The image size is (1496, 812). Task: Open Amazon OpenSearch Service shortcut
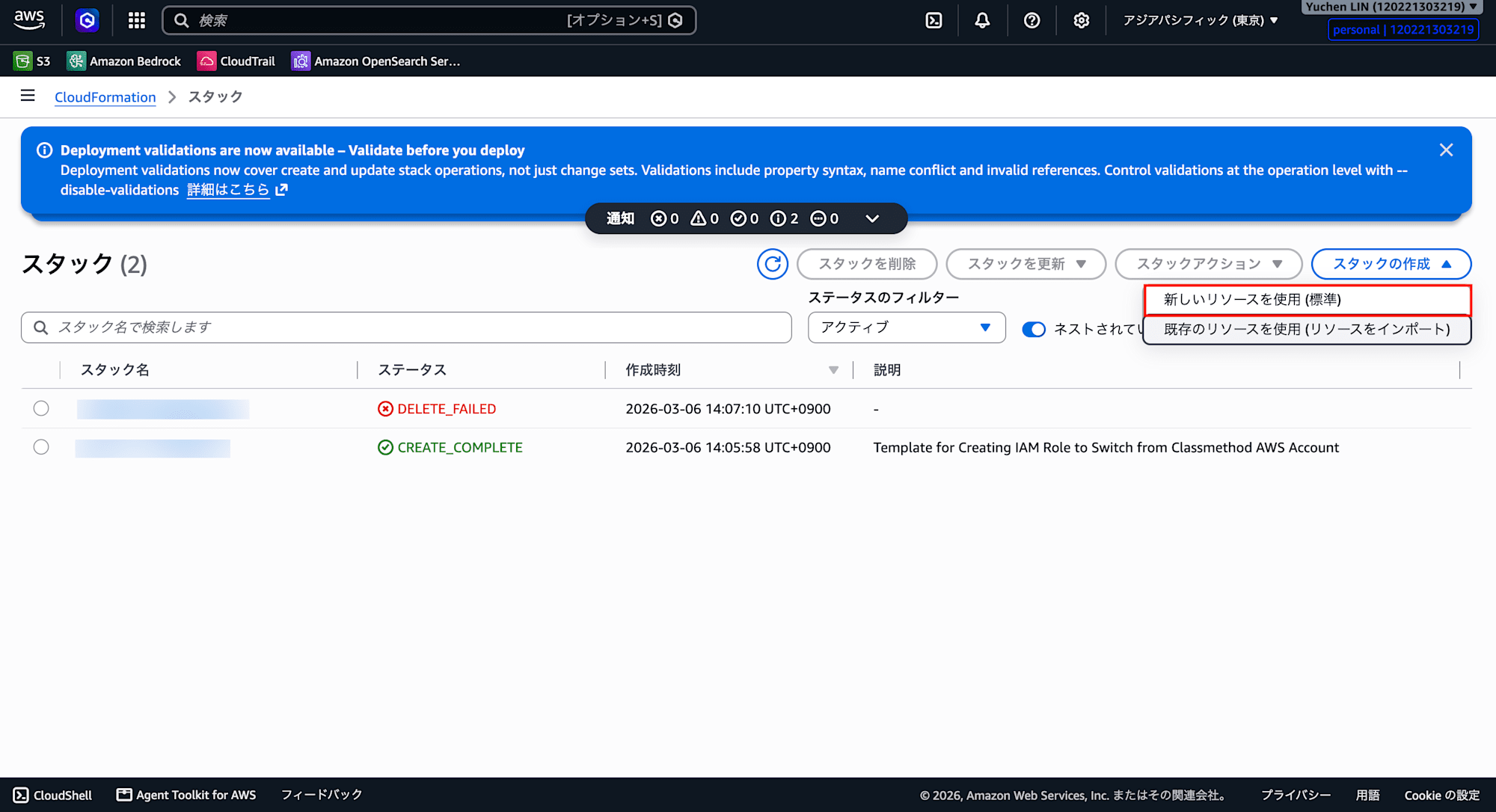(x=376, y=61)
